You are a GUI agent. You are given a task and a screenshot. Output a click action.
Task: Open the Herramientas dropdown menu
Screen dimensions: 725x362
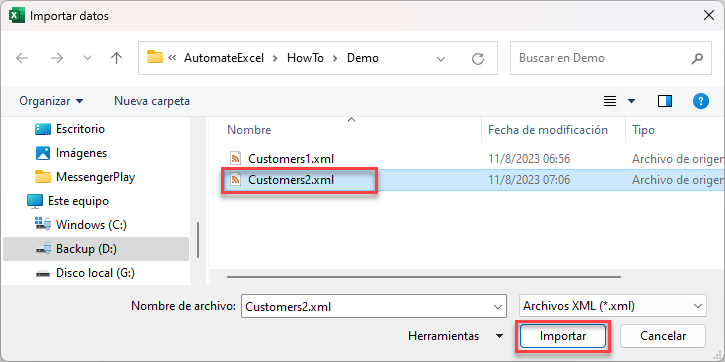[x=455, y=336]
